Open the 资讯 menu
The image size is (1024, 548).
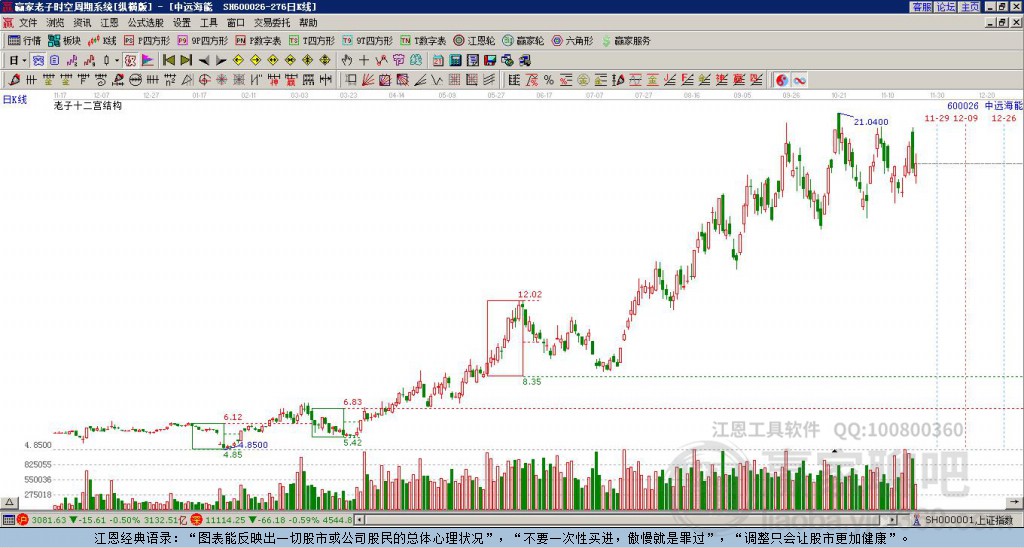click(82, 23)
